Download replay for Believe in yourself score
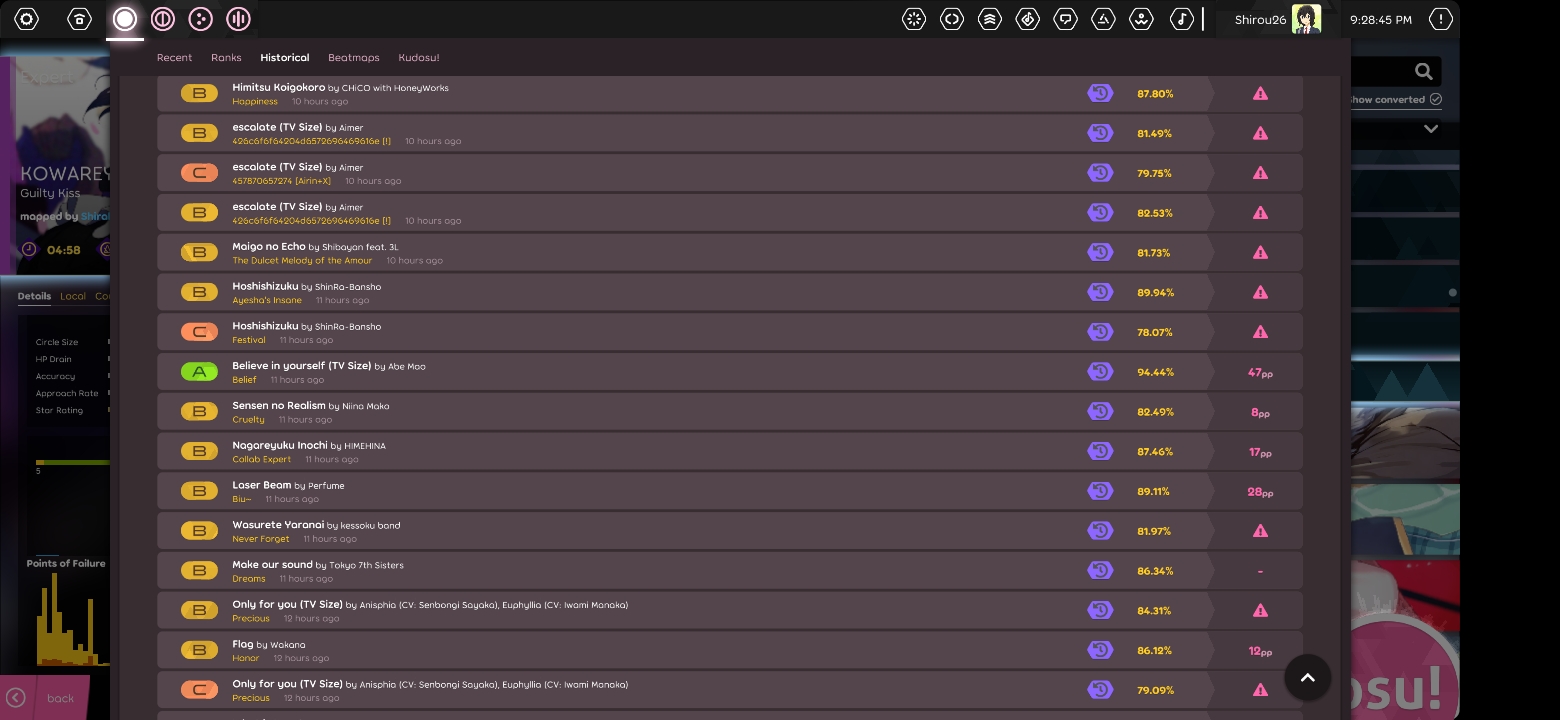The height and width of the screenshot is (720, 1560). [1100, 371]
